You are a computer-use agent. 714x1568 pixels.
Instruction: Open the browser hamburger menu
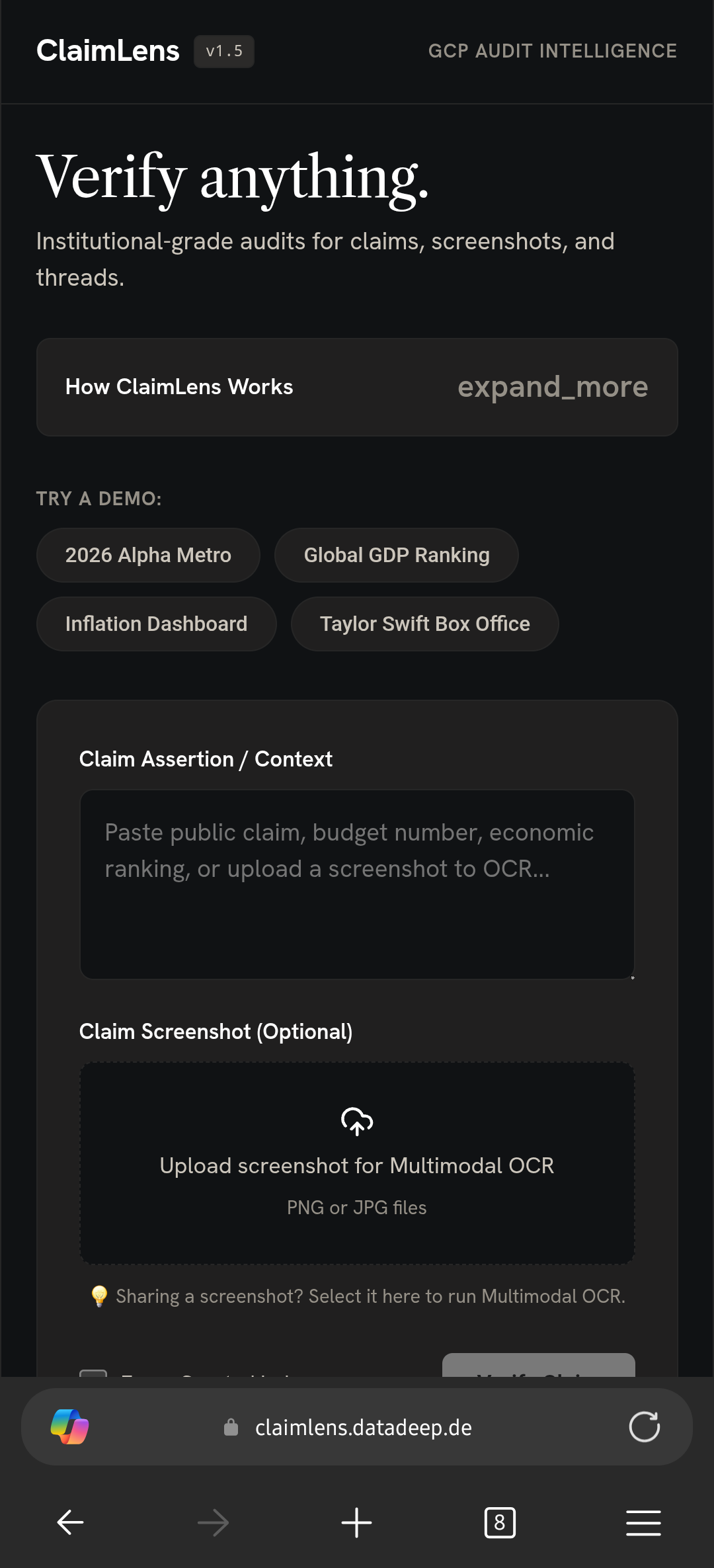pos(643,1522)
